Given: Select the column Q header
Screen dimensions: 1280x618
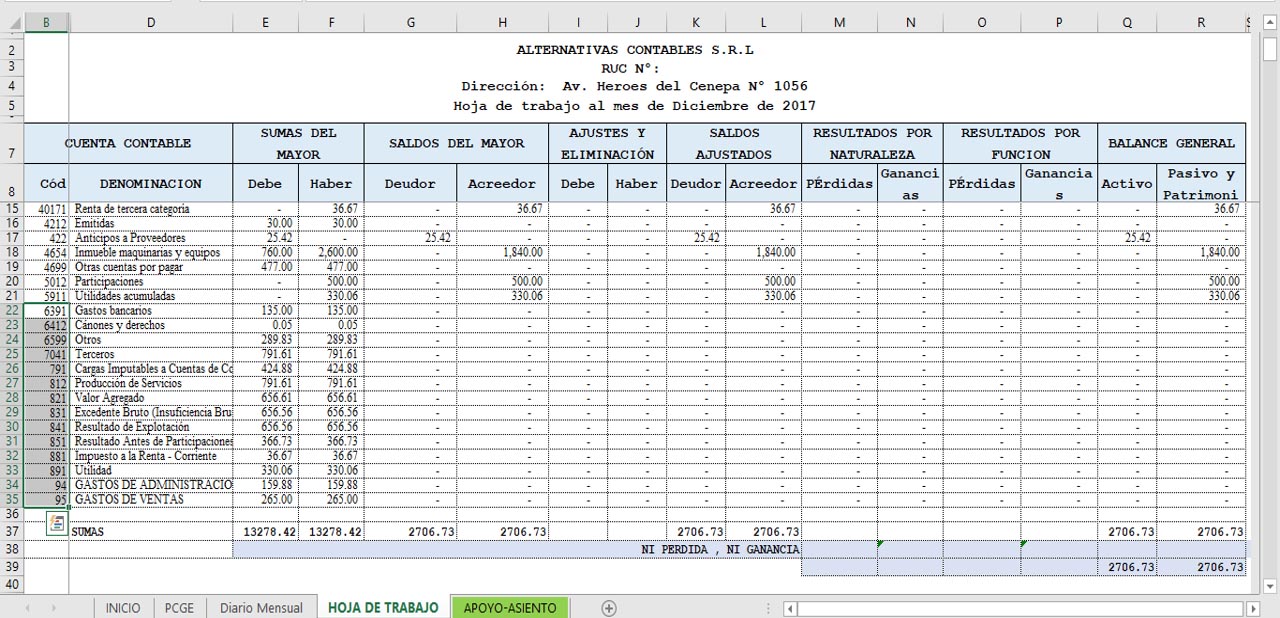Looking at the screenshot, I should click(x=1127, y=22).
